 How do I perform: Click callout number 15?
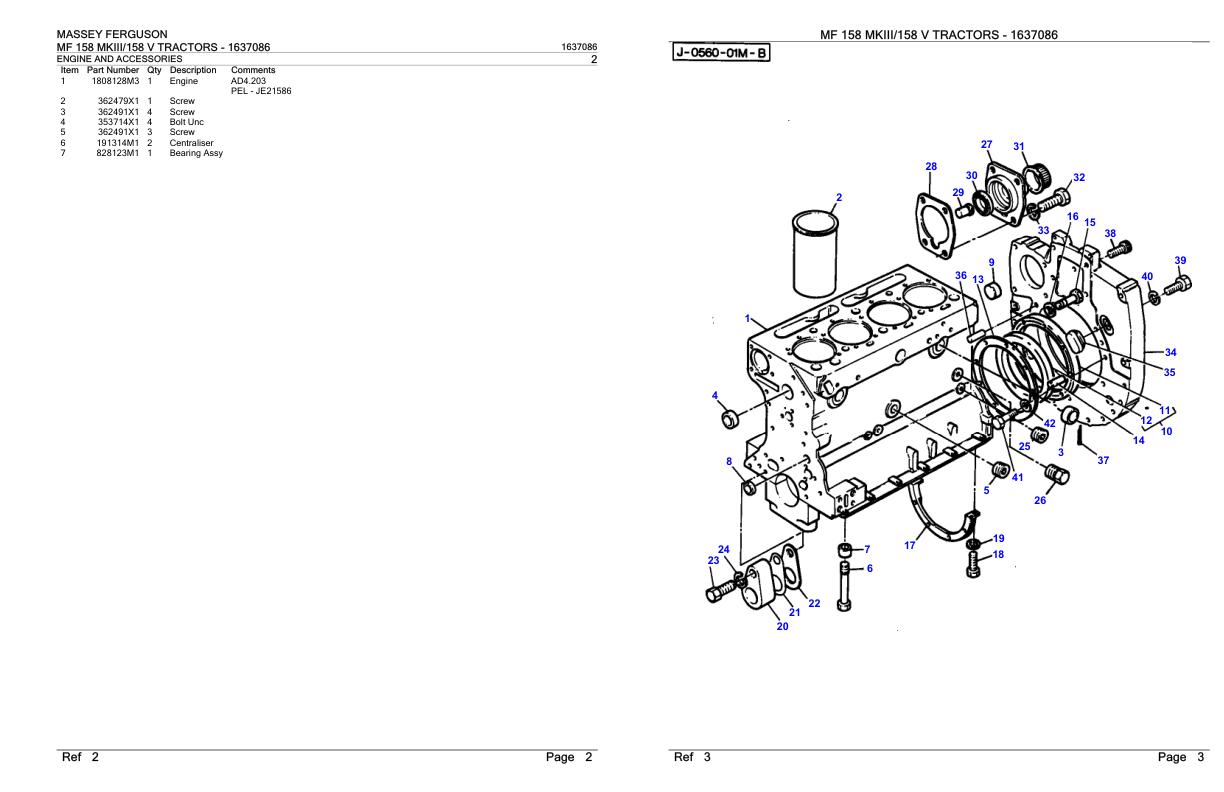pos(1089,223)
